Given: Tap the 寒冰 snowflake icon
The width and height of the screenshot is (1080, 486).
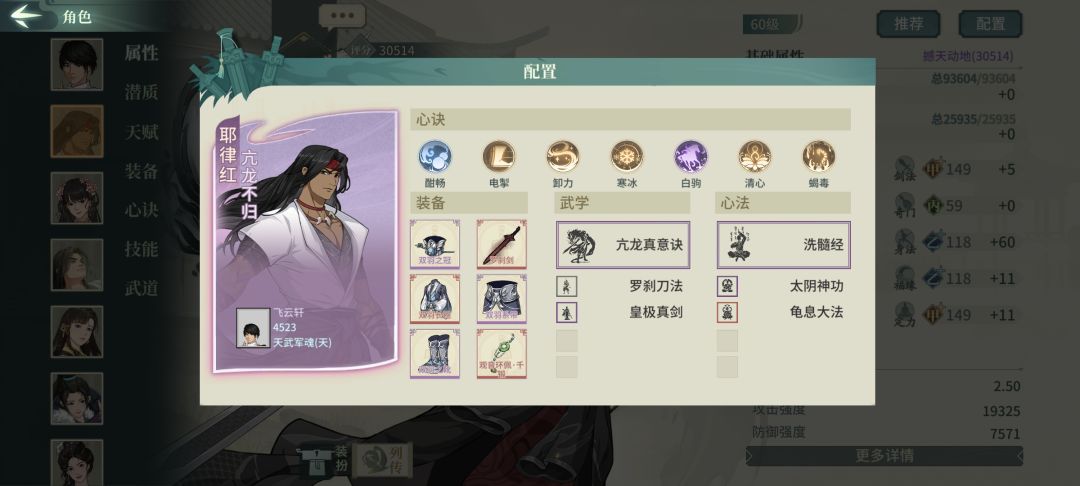Looking at the screenshot, I should tap(627, 156).
